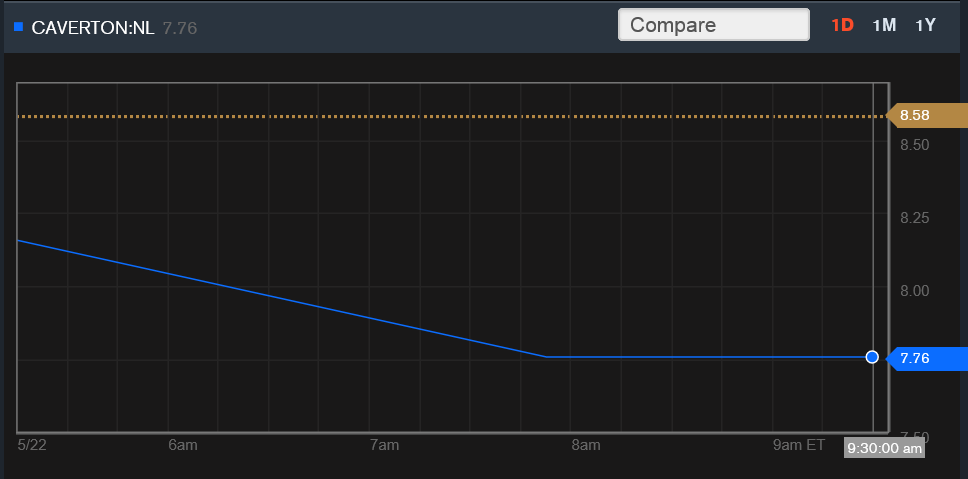Click the gold 8.58 previous close tag
This screenshot has height=479, width=968.
click(916, 116)
